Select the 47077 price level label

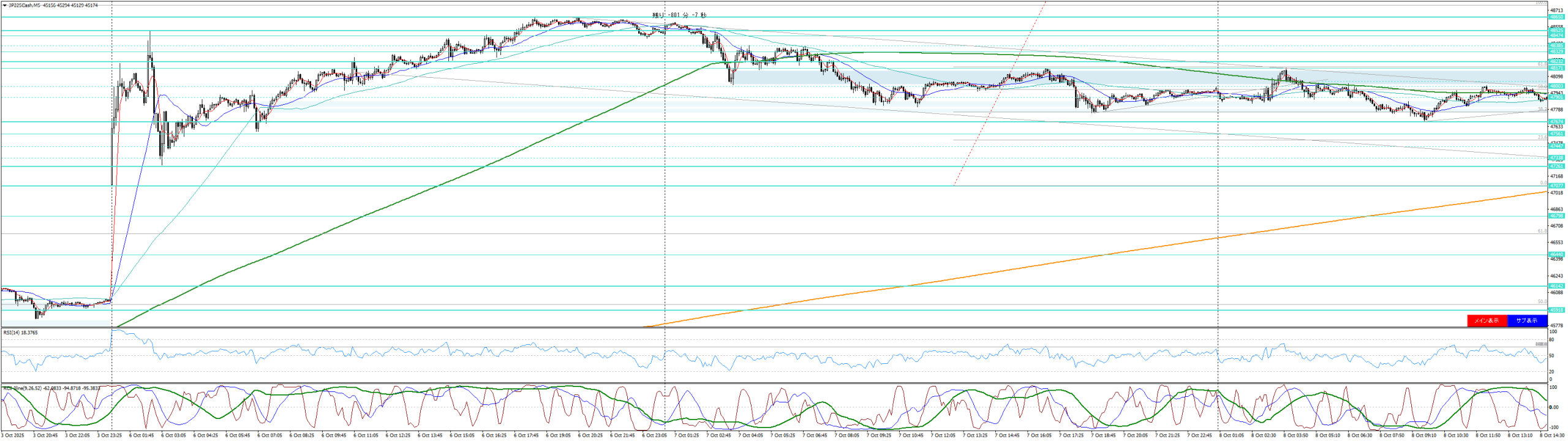point(1556,186)
